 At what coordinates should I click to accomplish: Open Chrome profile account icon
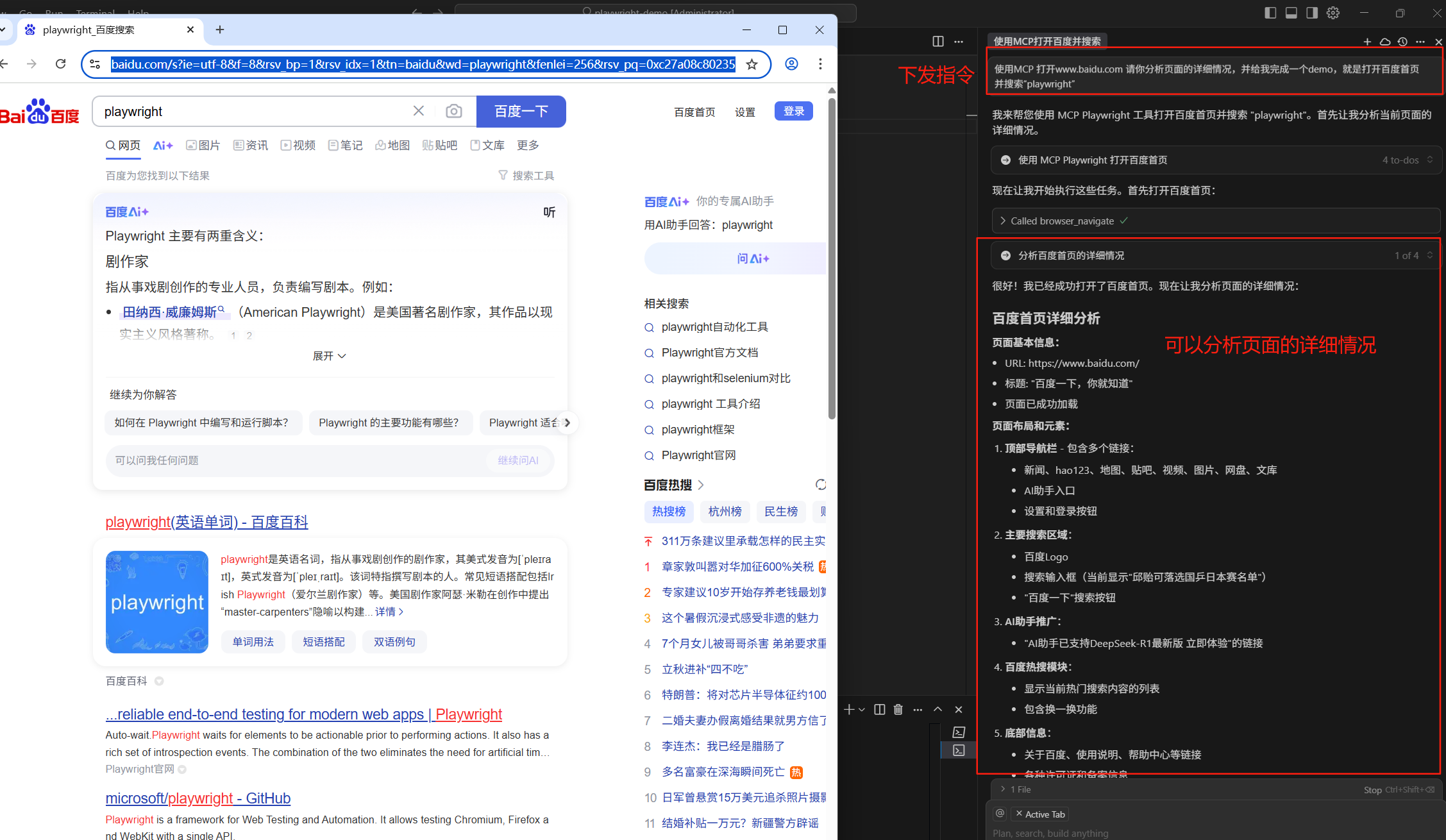[x=792, y=64]
